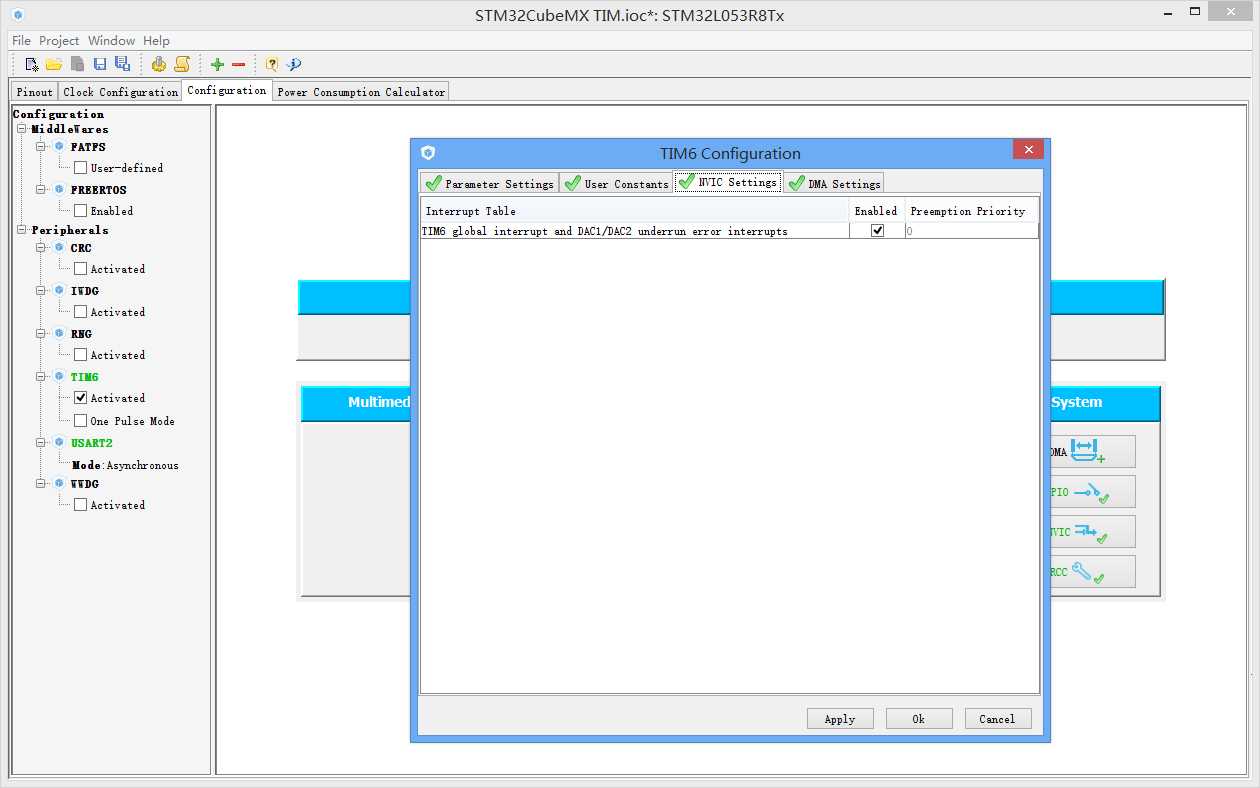Open help using the question-mark icon
Image resolution: width=1260 pixels, height=788 pixels.
coord(271,64)
